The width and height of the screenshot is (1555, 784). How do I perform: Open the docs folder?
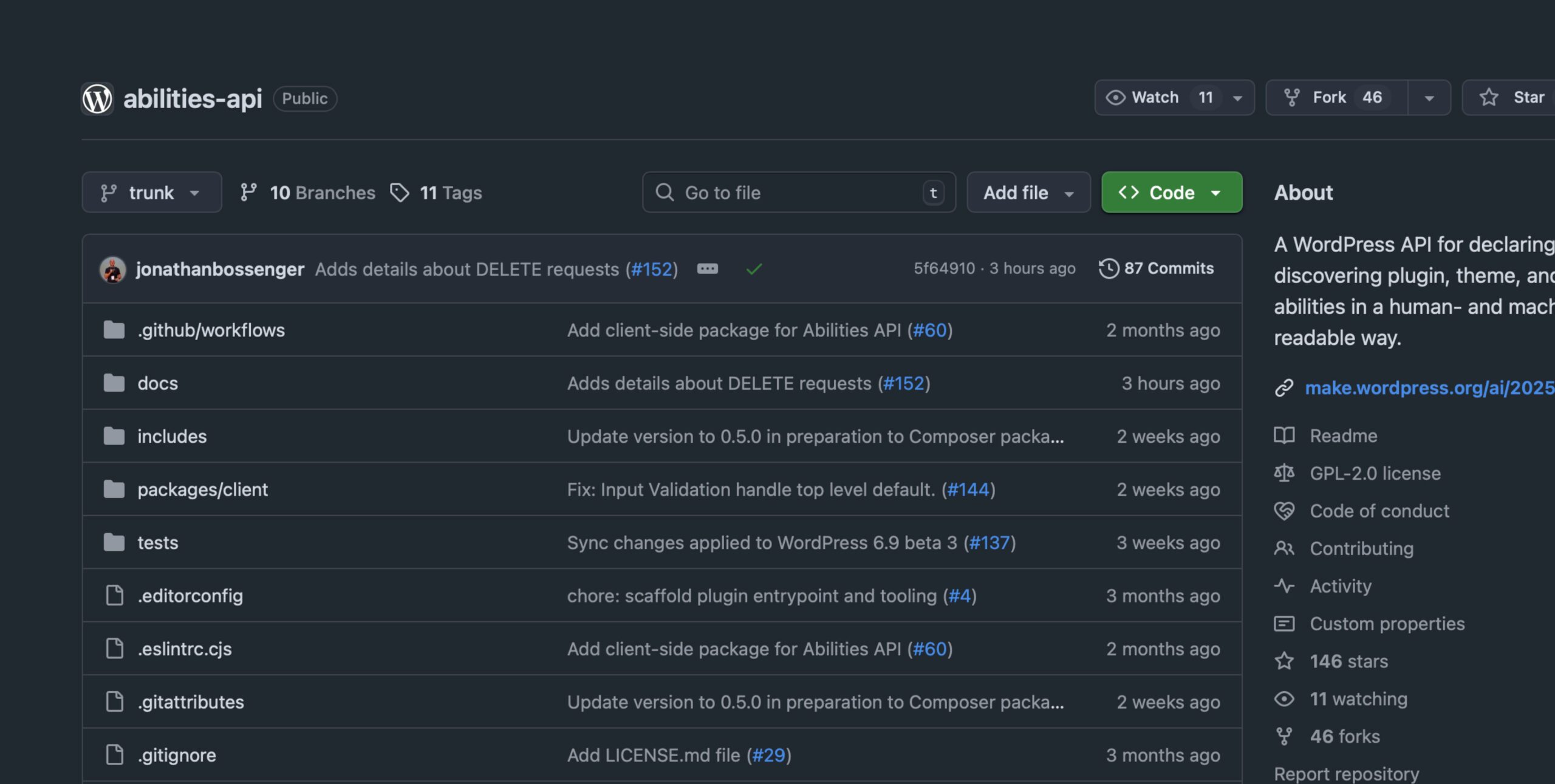click(x=157, y=383)
